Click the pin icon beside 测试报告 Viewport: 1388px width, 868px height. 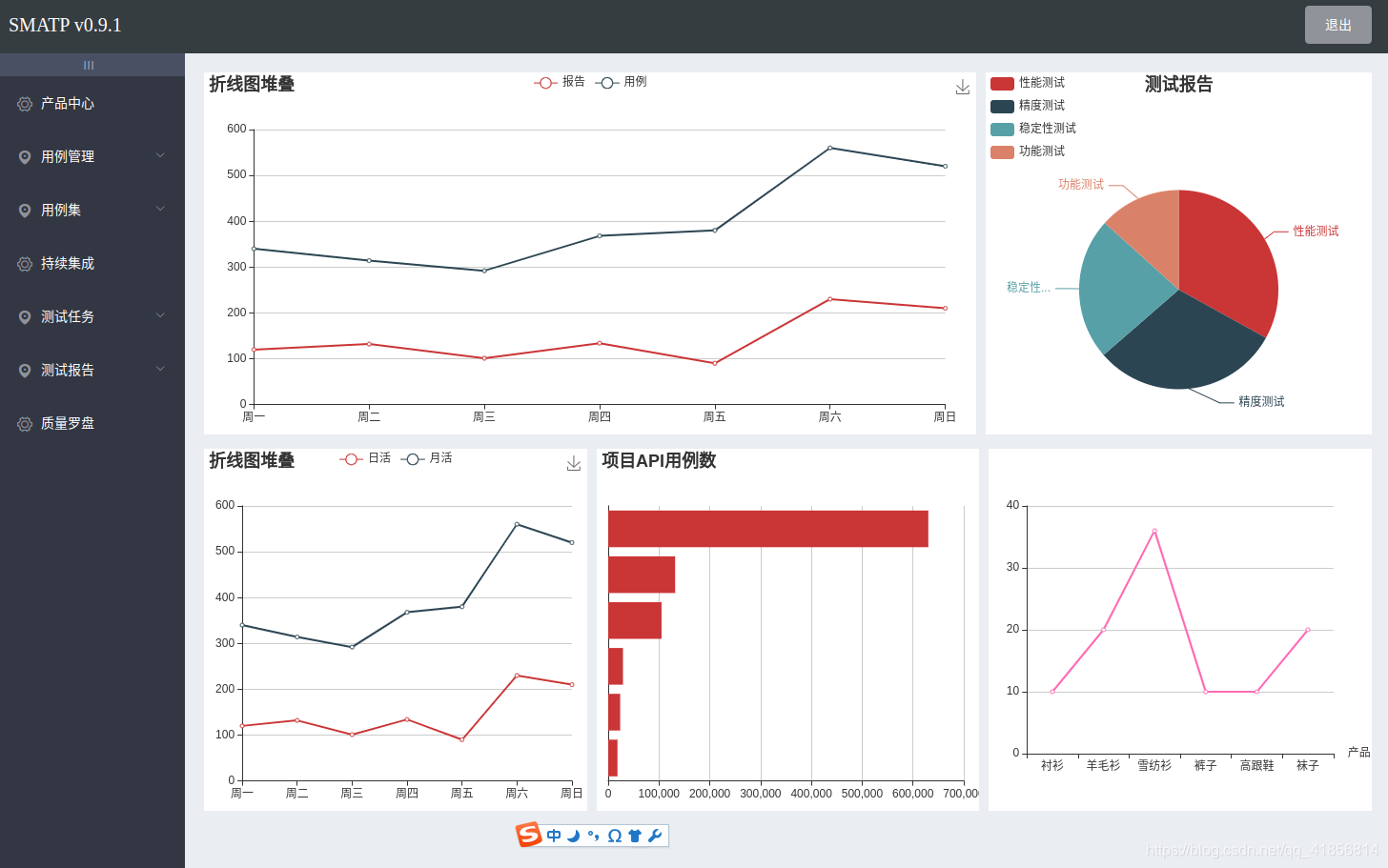coord(25,371)
